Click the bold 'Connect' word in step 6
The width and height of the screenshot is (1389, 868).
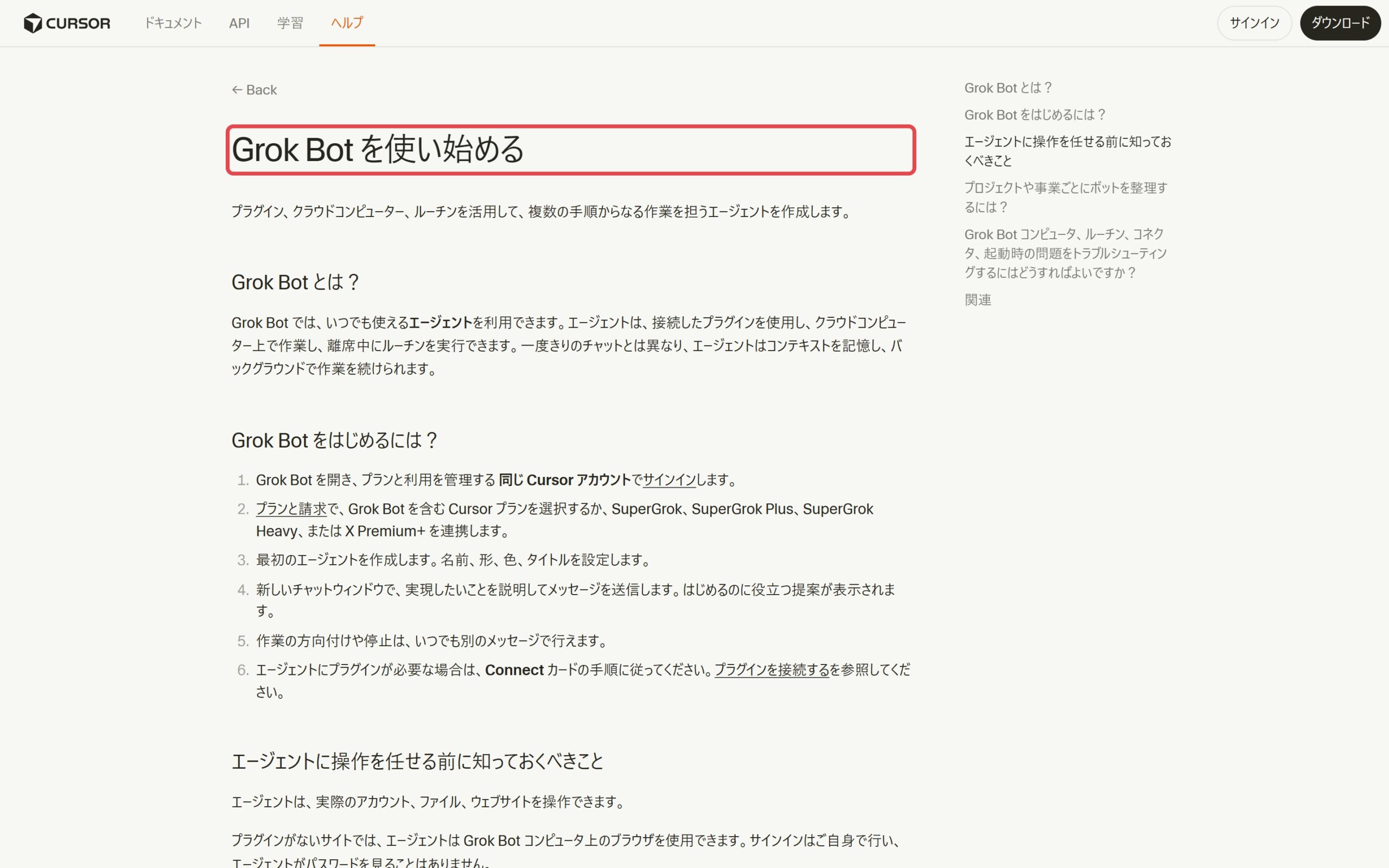click(x=514, y=669)
